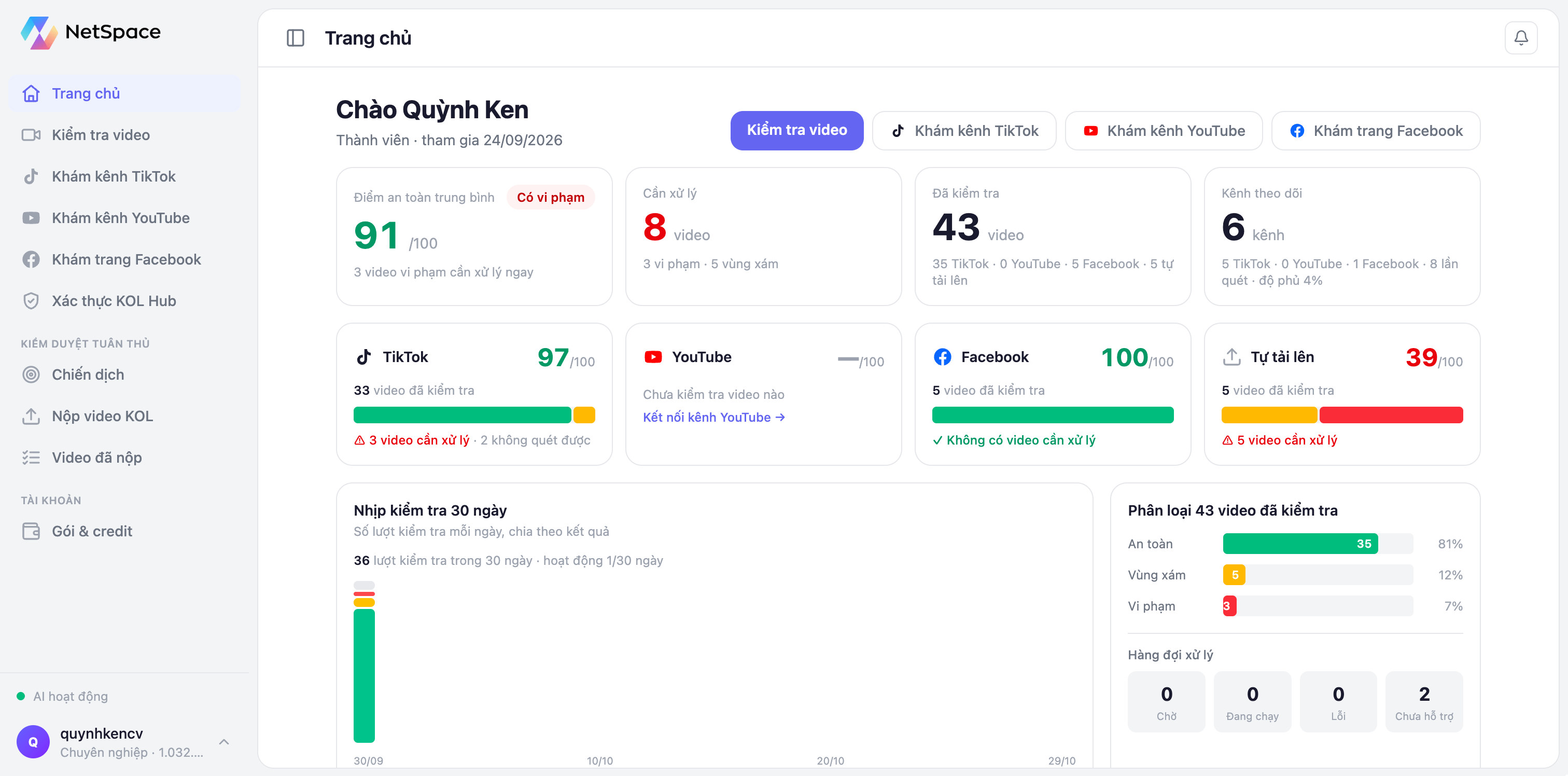The width and height of the screenshot is (1568, 776).
Task: Click the Không có video cần xử lý status
Action: [1014, 440]
